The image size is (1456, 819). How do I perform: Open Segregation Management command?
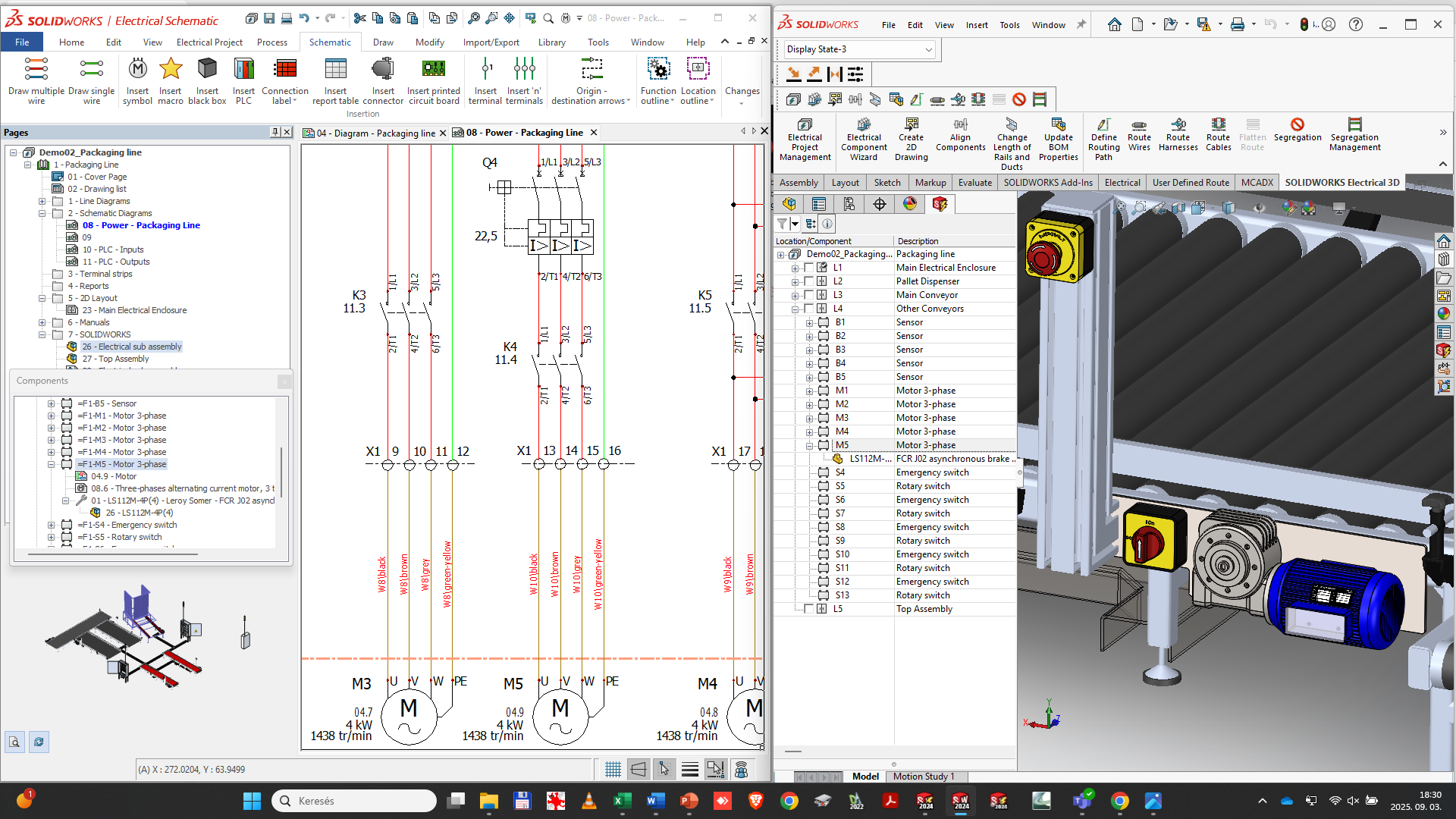coord(1354,135)
